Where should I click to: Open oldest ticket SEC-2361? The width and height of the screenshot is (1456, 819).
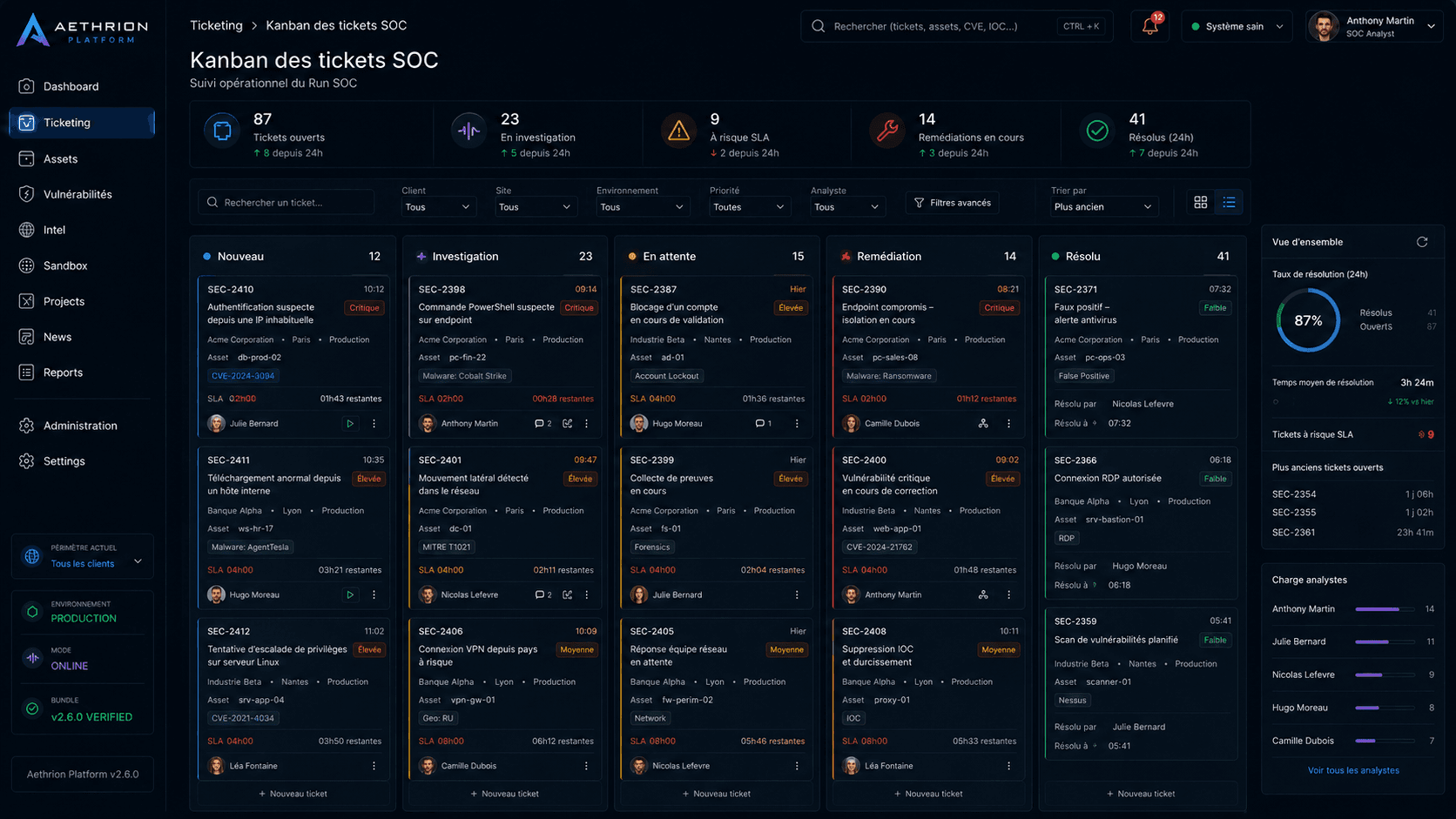click(x=1352, y=533)
